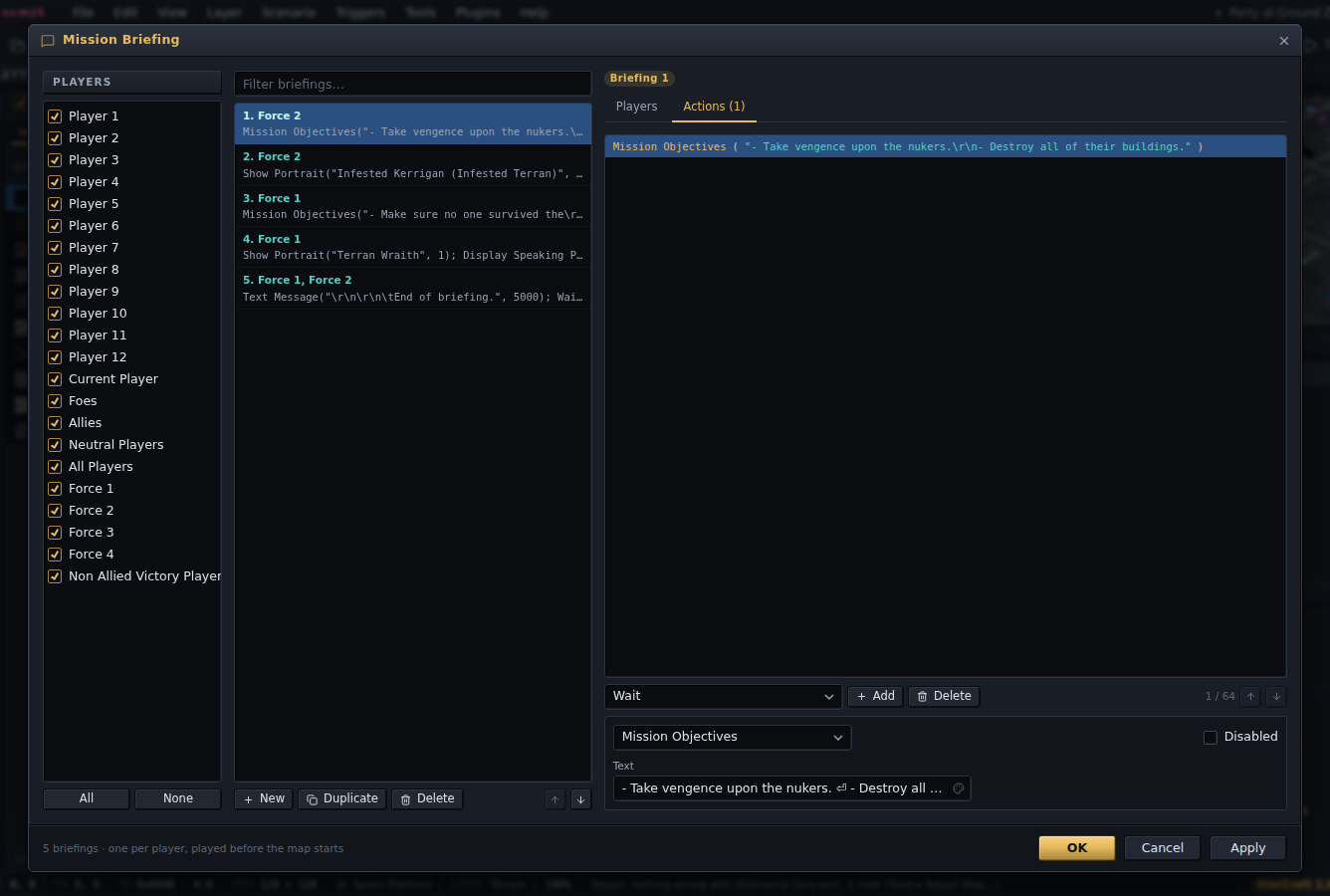Move the selected briefing down
The image size is (1330, 896).
click(581, 799)
